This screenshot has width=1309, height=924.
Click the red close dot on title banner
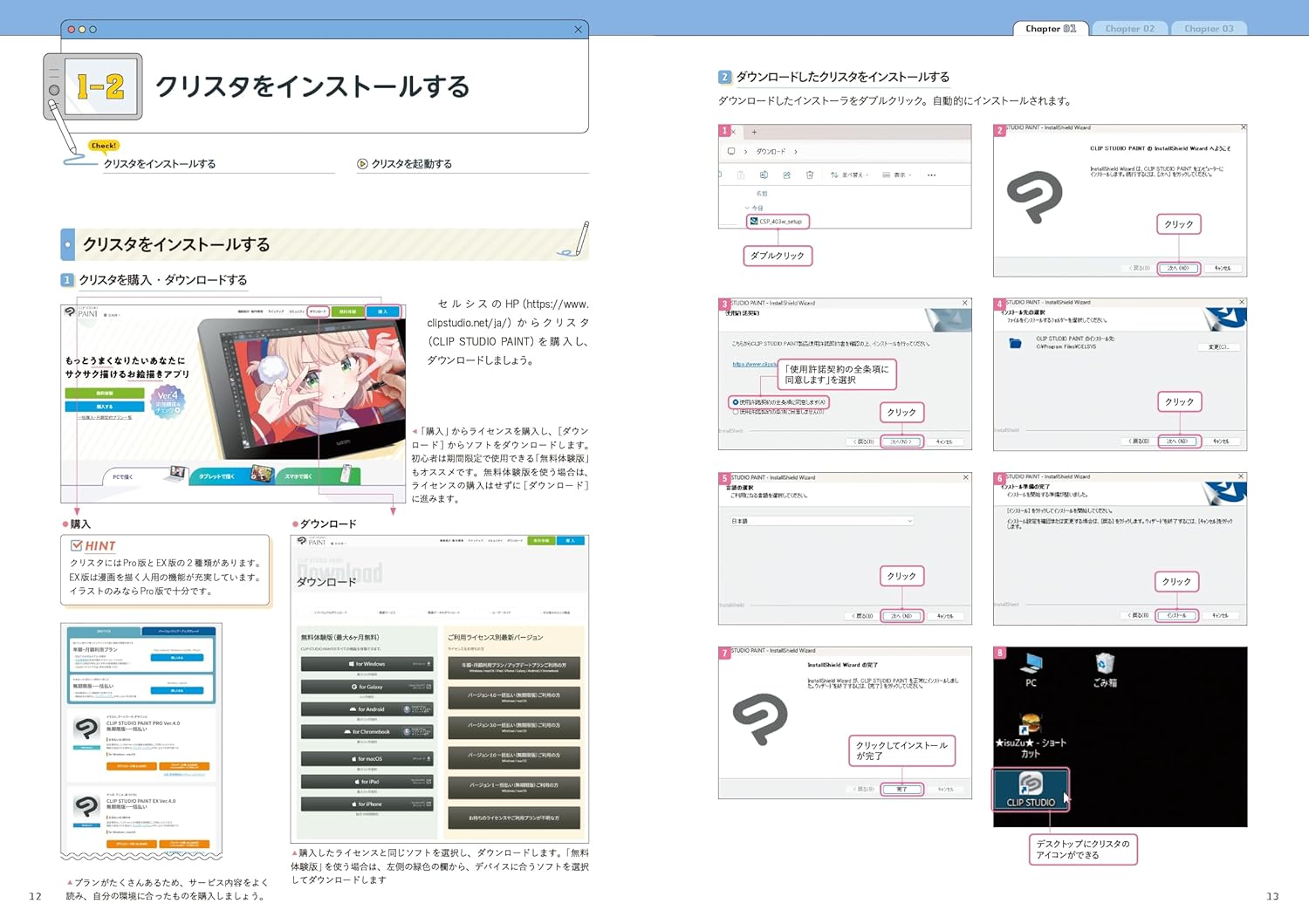72,30
